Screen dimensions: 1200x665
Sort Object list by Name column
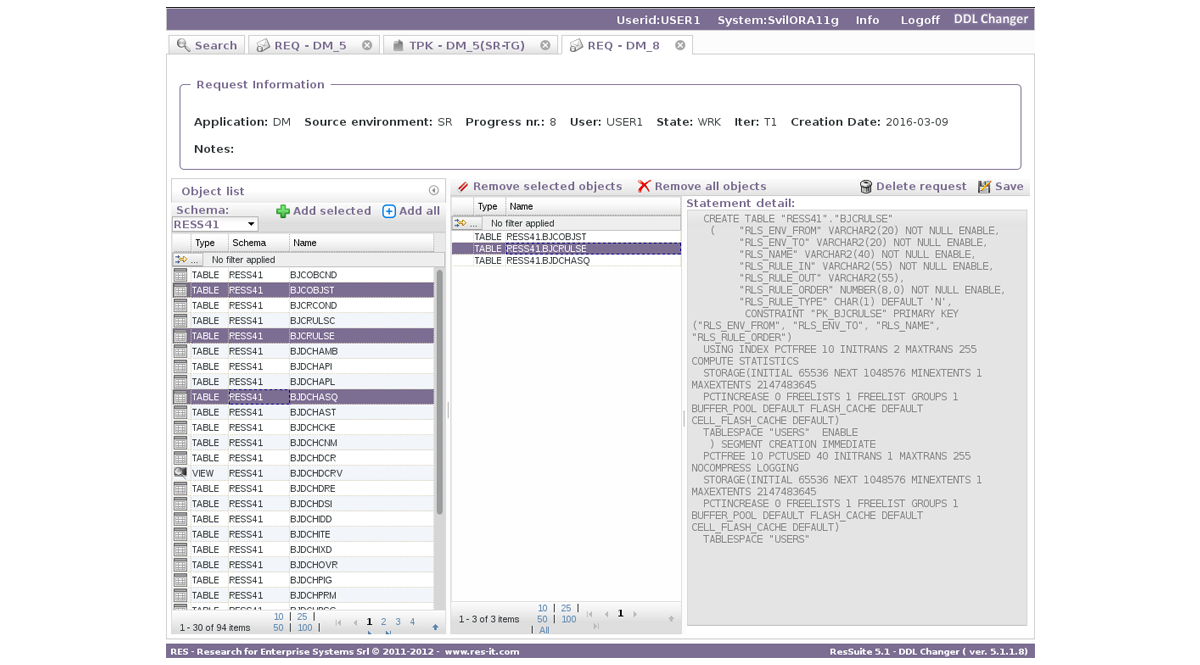[x=361, y=243]
